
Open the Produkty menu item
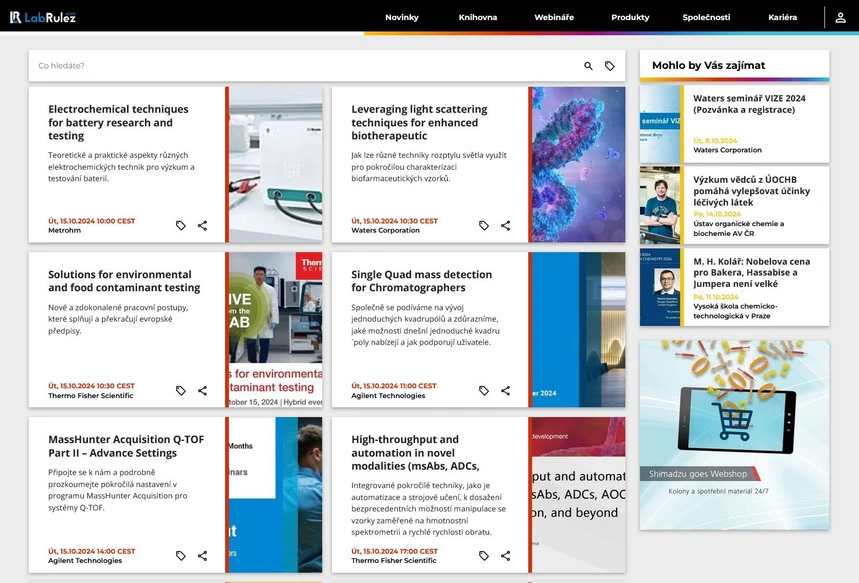[x=630, y=17]
